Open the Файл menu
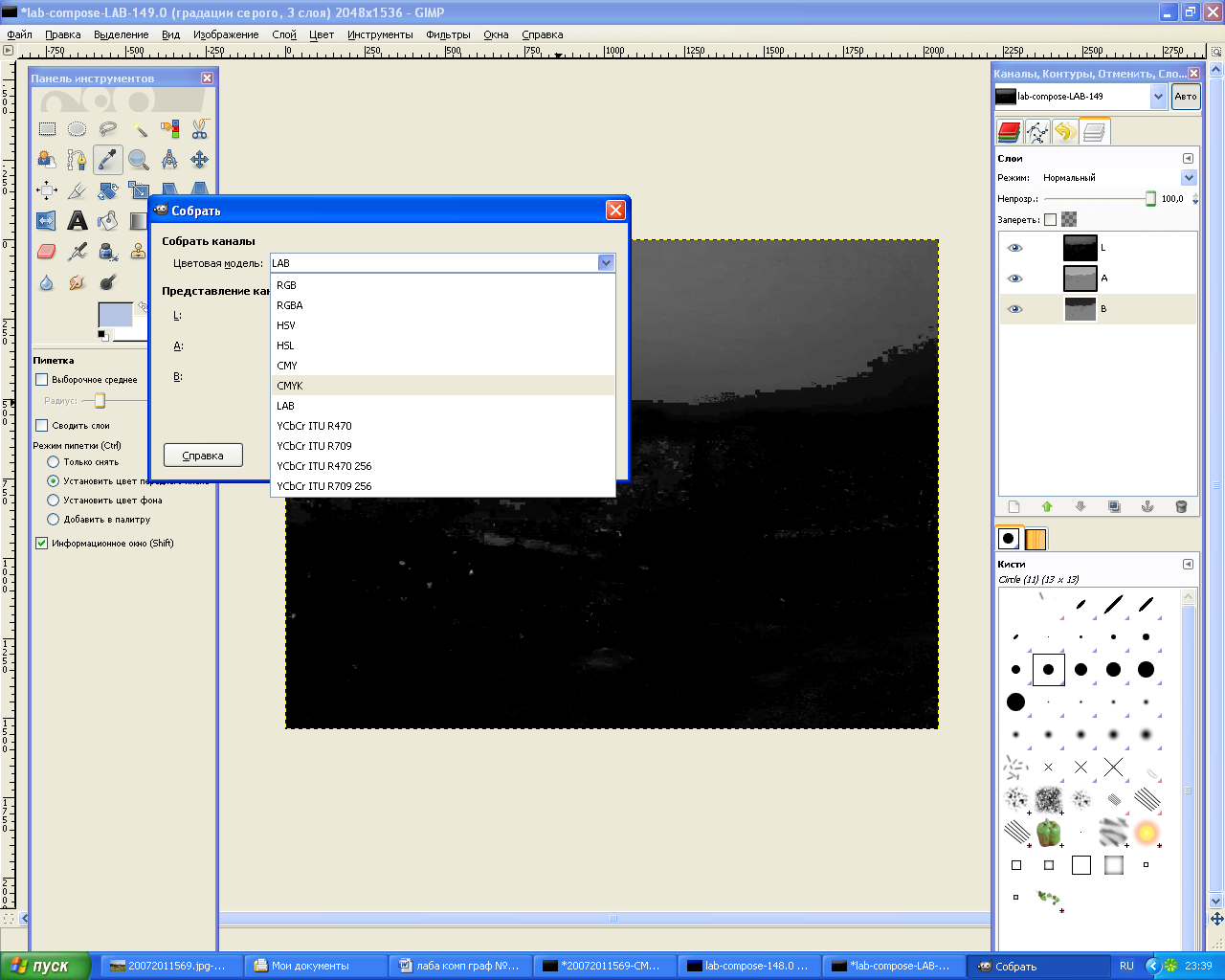This screenshot has height=980, width=1225. [x=19, y=34]
